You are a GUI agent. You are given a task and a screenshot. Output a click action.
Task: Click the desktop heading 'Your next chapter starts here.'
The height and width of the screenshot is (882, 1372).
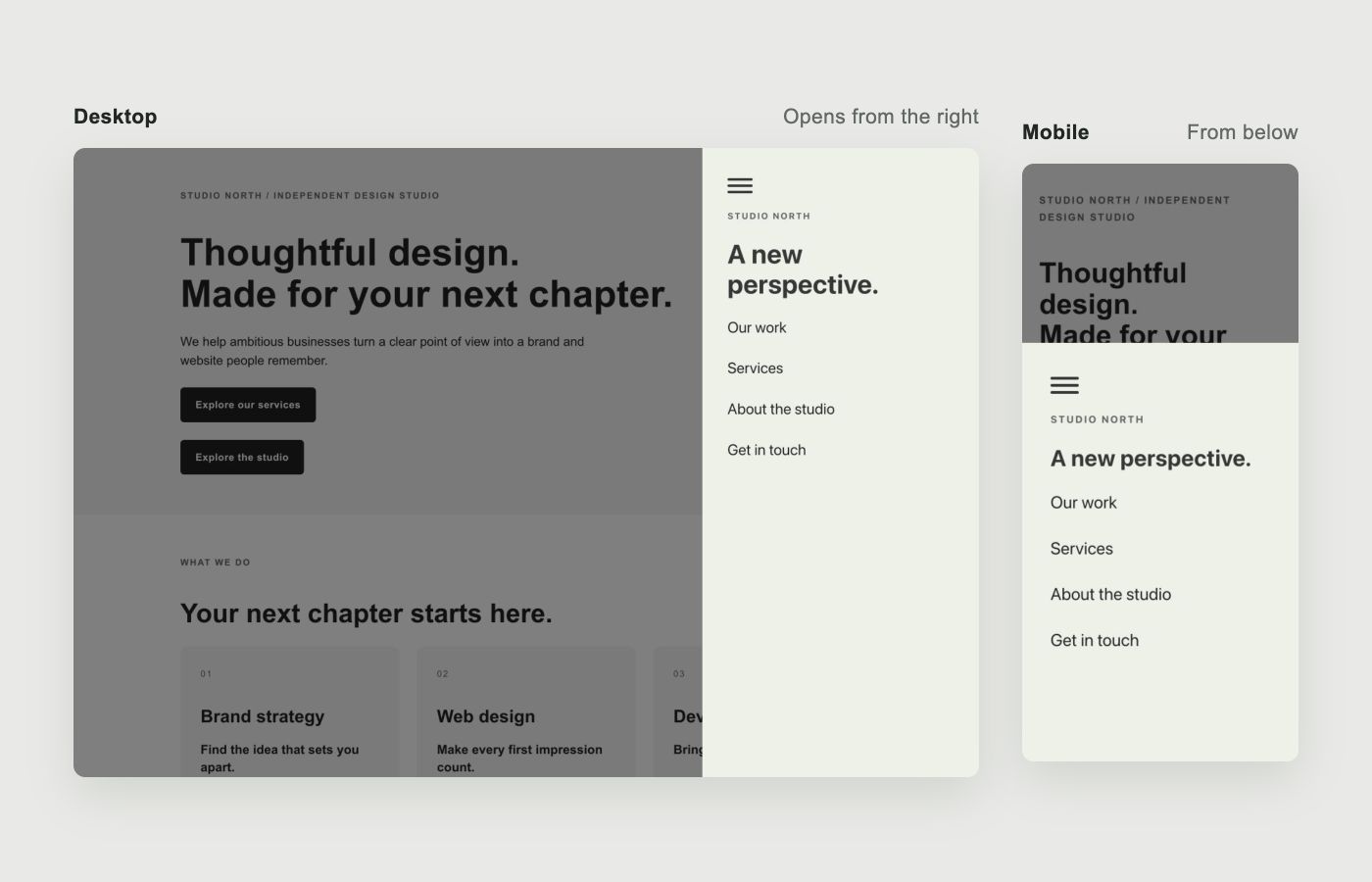pyautogui.click(x=367, y=613)
